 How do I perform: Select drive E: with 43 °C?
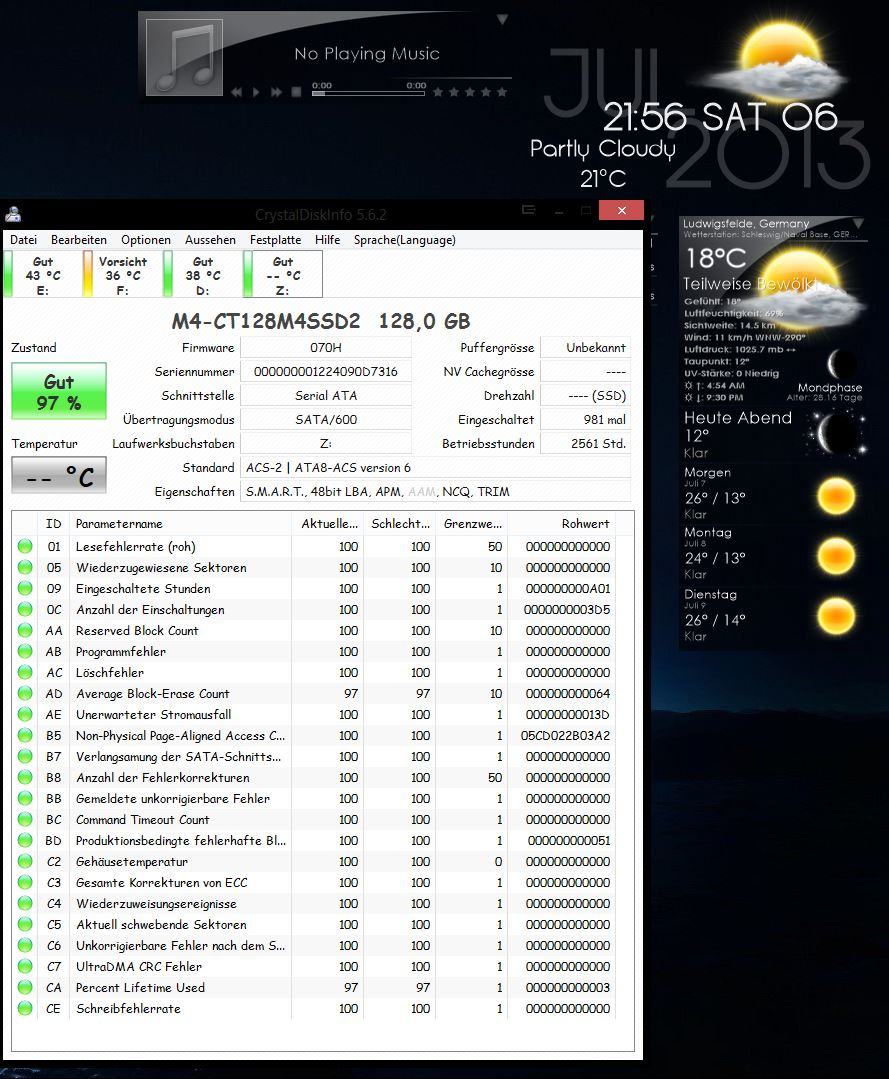(x=43, y=275)
